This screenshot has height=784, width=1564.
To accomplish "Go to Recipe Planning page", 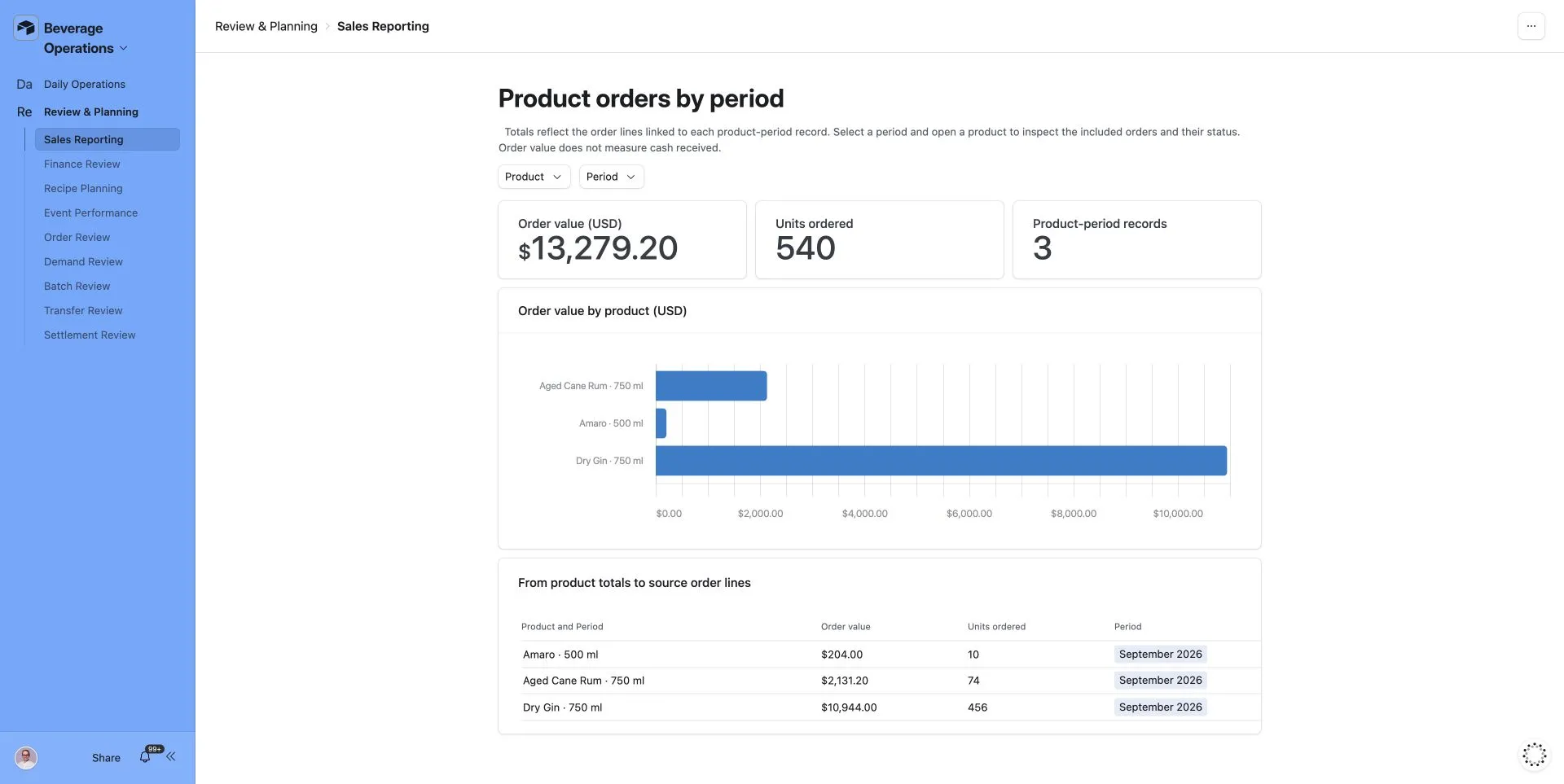I will coord(83,188).
